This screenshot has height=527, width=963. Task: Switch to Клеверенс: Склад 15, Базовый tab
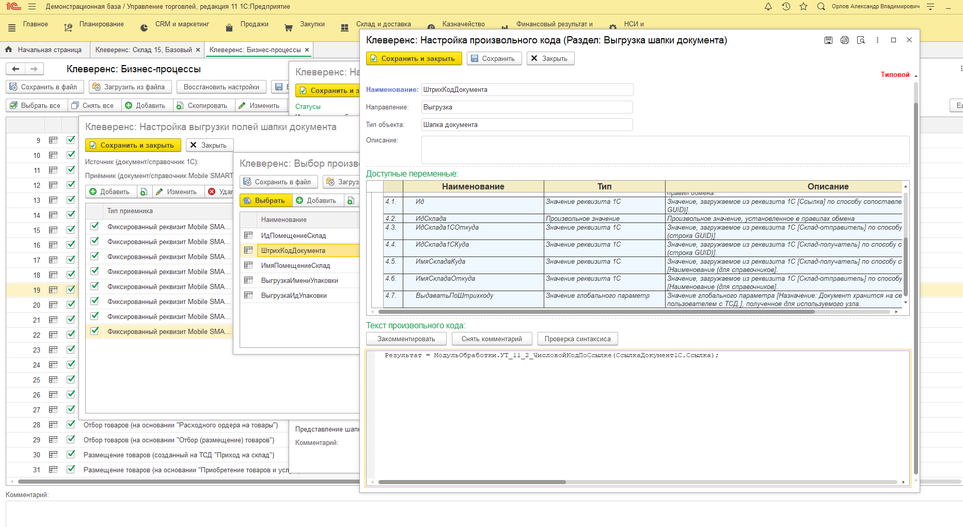pos(143,50)
